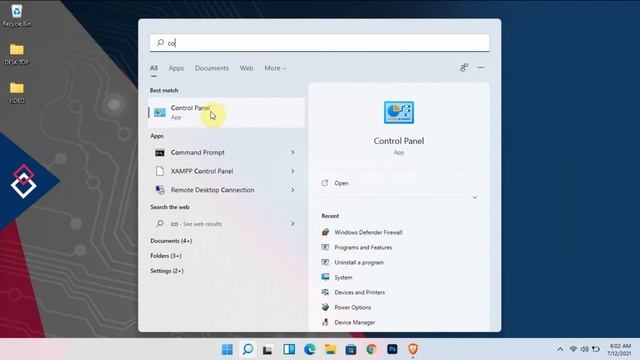Viewport: 640px width, 360px height.
Task: Expand Remote Desktop Connection result chevron
Action: point(293,190)
